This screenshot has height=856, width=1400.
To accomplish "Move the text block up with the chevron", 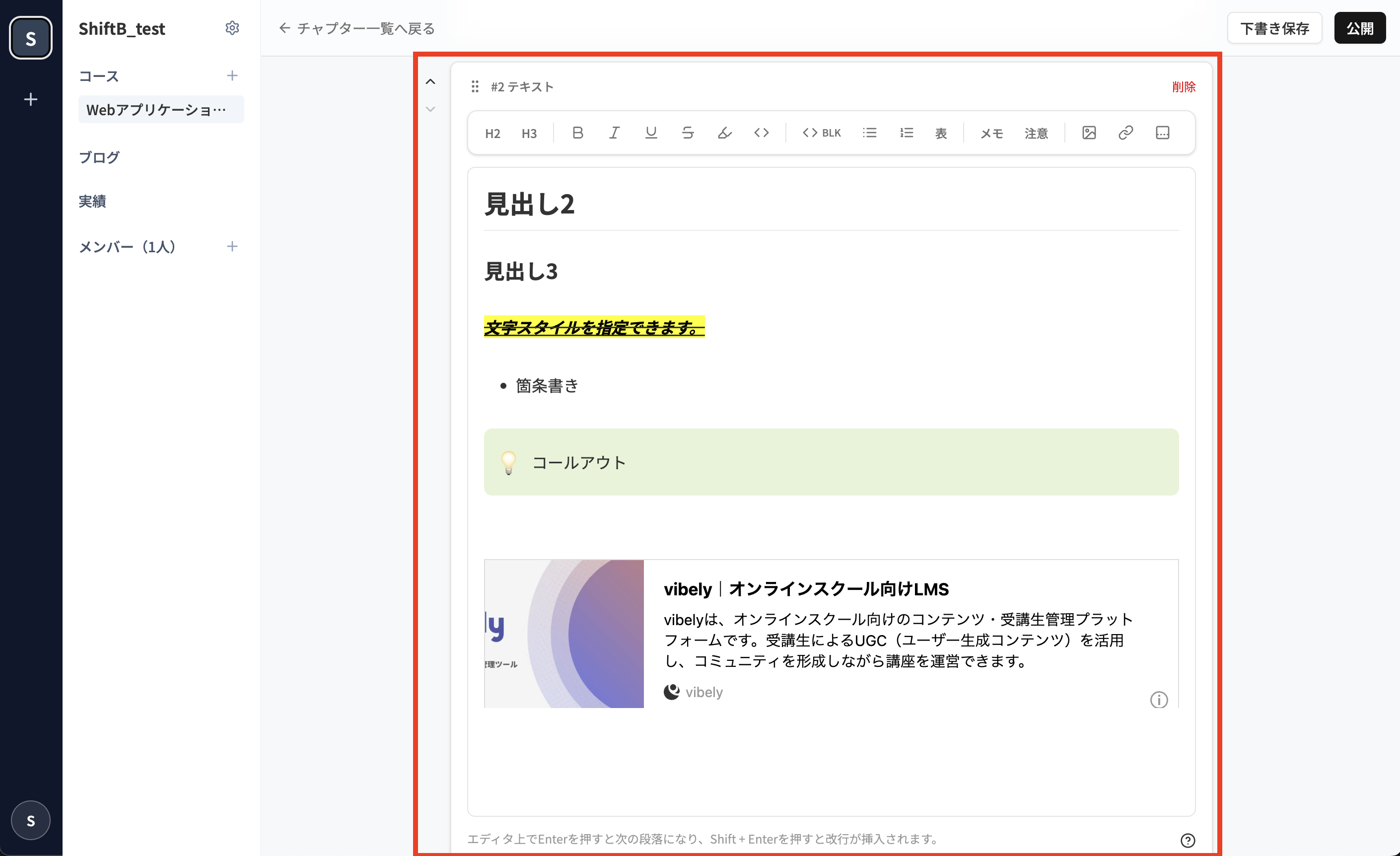I will [431, 82].
